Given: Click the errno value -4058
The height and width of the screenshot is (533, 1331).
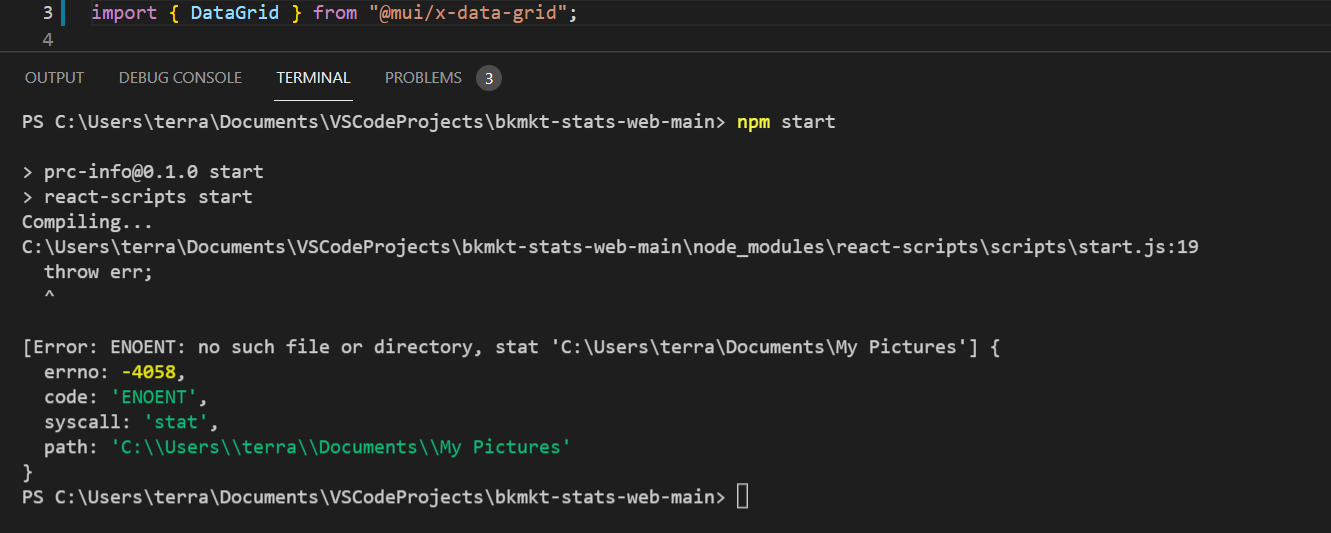Looking at the screenshot, I should [x=148, y=372].
